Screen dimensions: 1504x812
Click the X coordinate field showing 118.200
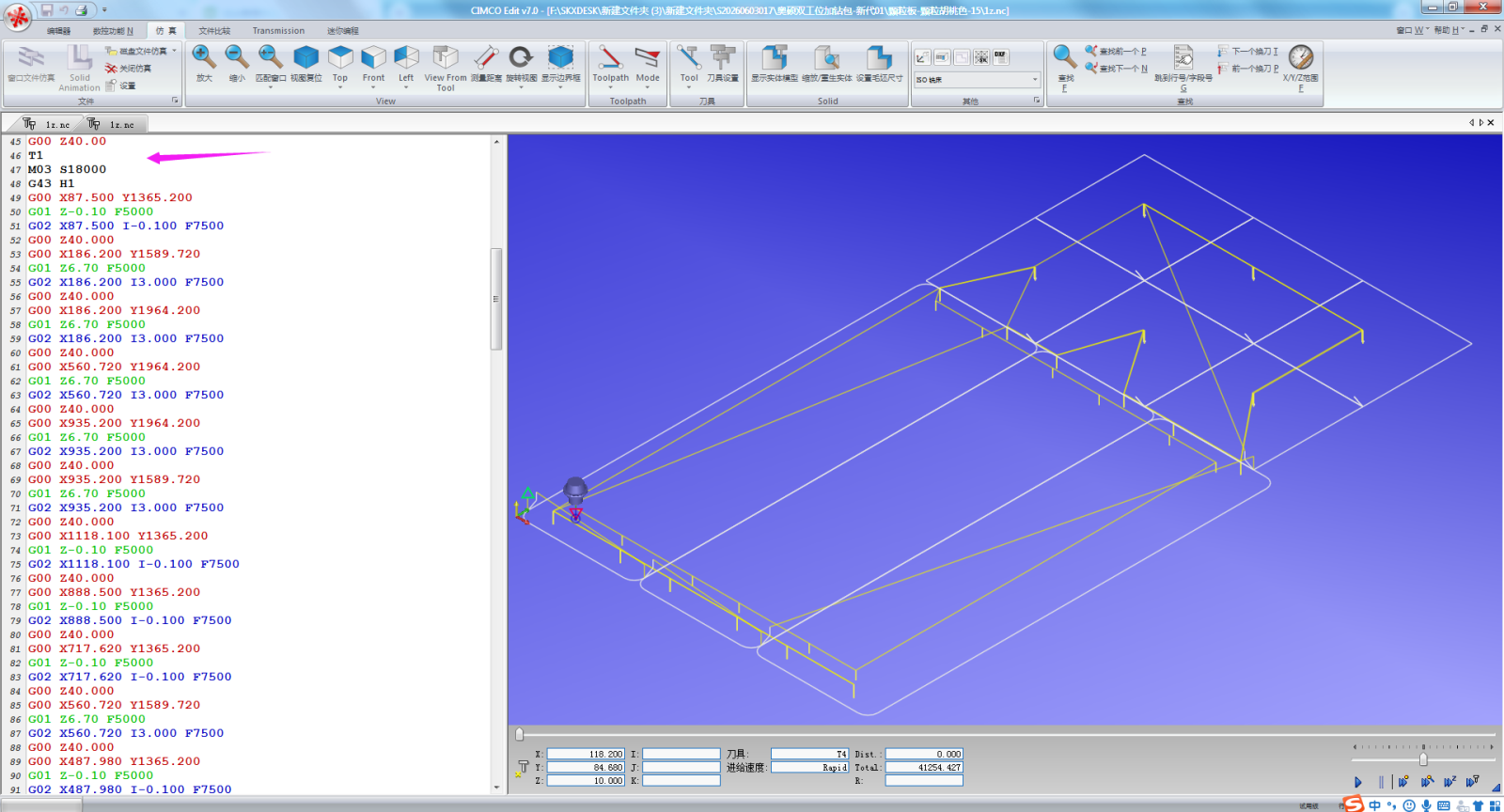coord(586,754)
